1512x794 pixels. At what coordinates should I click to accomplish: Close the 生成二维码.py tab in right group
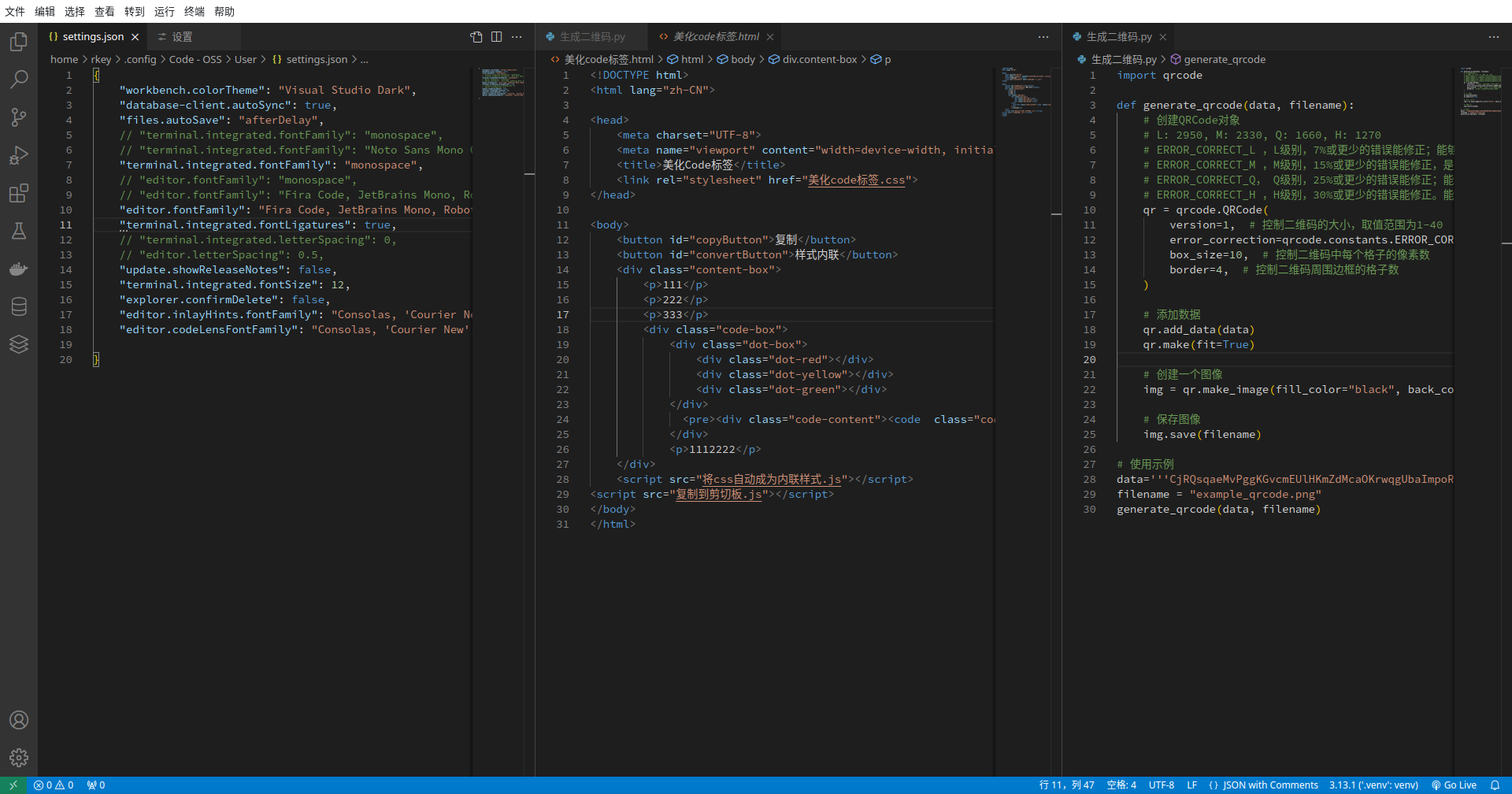[x=1162, y=37]
